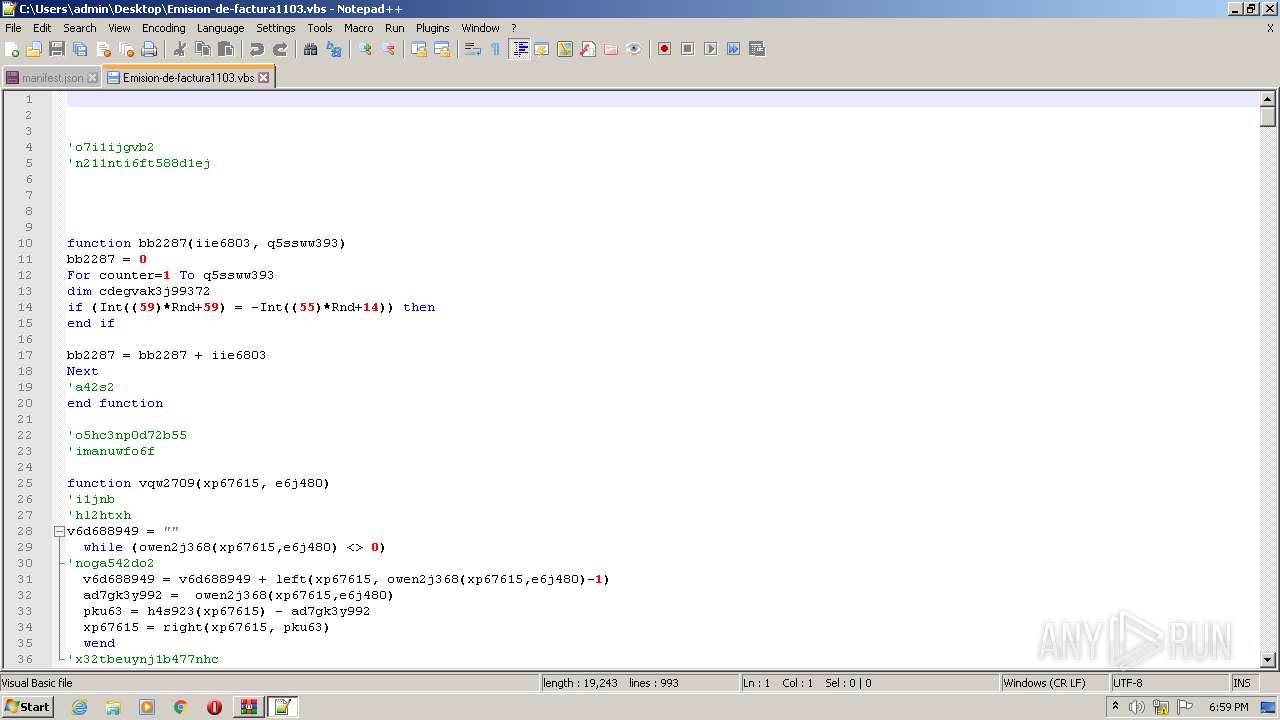Image resolution: width=1280 pixels, height=720 pixels.
Task: Click Save current recorded macro icon
Action: click(x=757, y=49)
